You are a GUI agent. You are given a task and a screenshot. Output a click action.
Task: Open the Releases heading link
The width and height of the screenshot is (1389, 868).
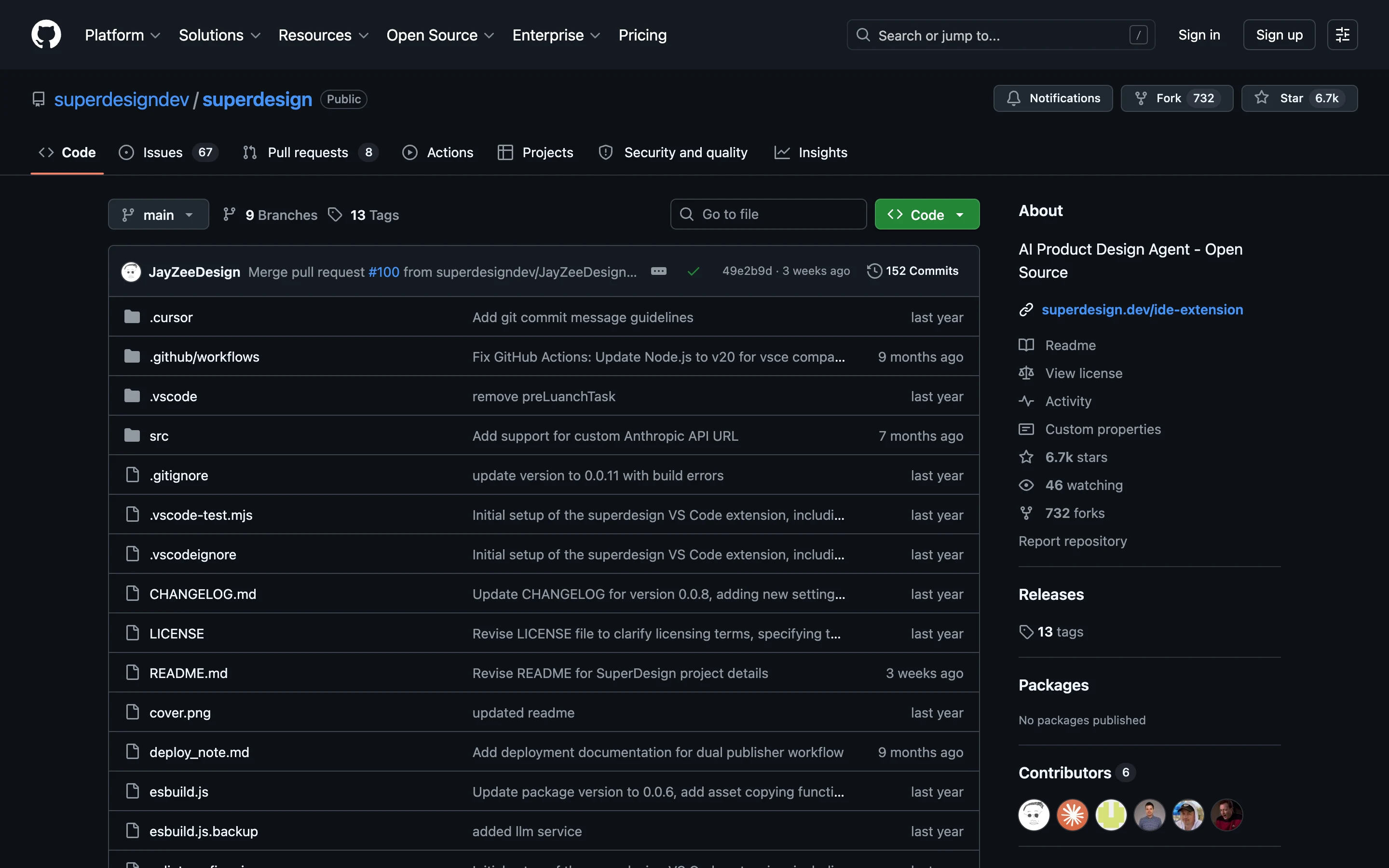pyautogui.click(x=1051, y=594)
